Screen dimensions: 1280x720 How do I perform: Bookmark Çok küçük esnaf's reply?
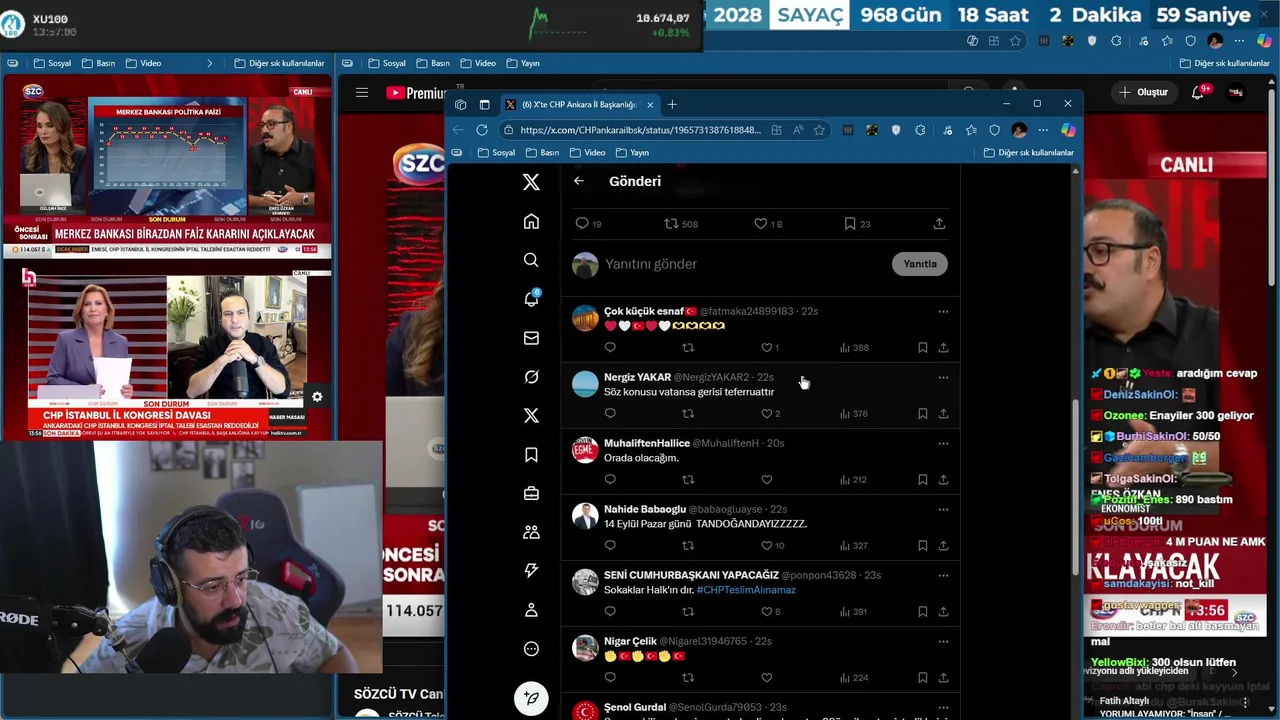pyautogui.click(x=922, y=348)
